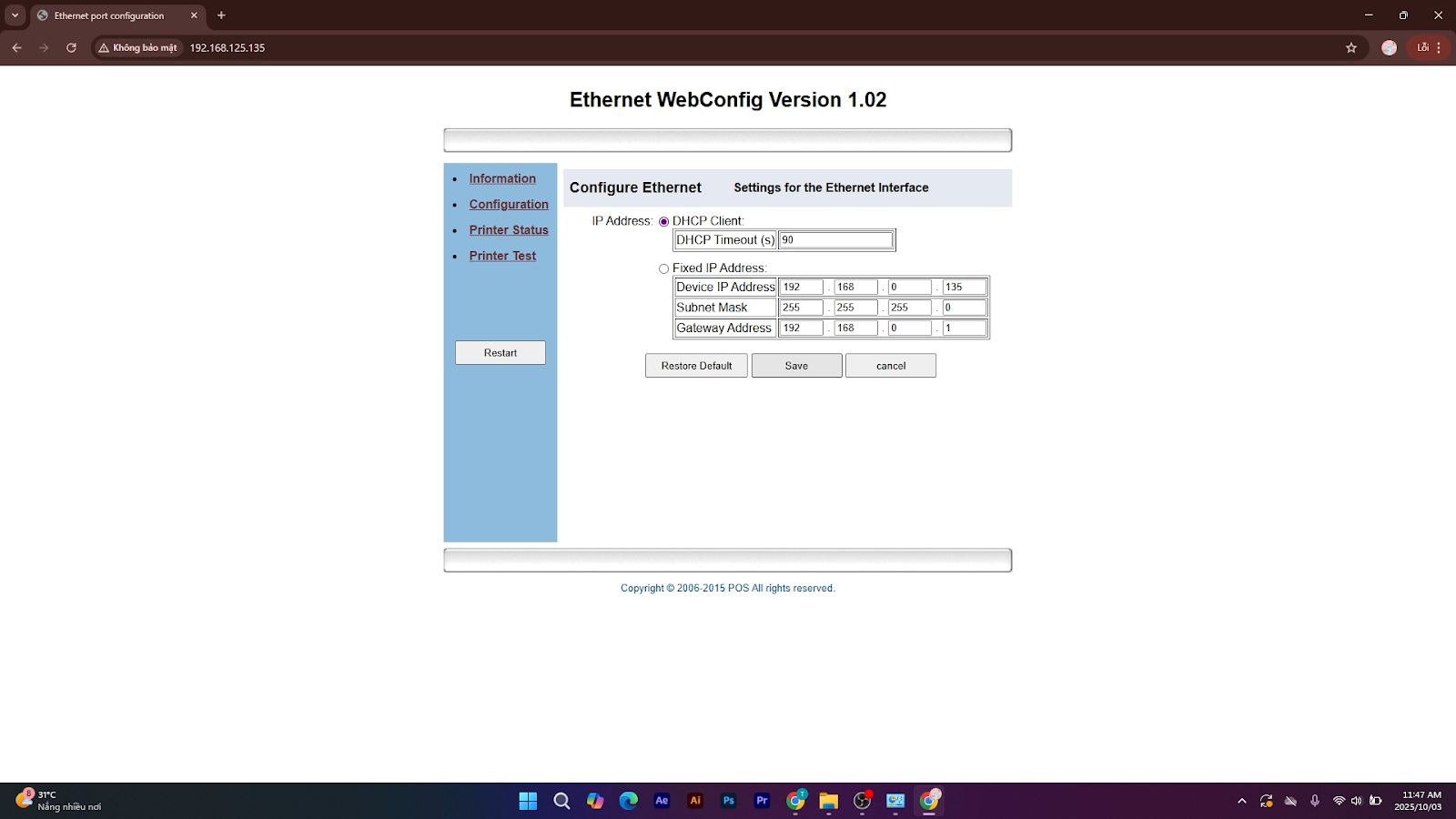Image resolution: width=1456 pixels, height=819 pixels.
Task: Click the third octet of Device IP Address
Action: point(910,287)
